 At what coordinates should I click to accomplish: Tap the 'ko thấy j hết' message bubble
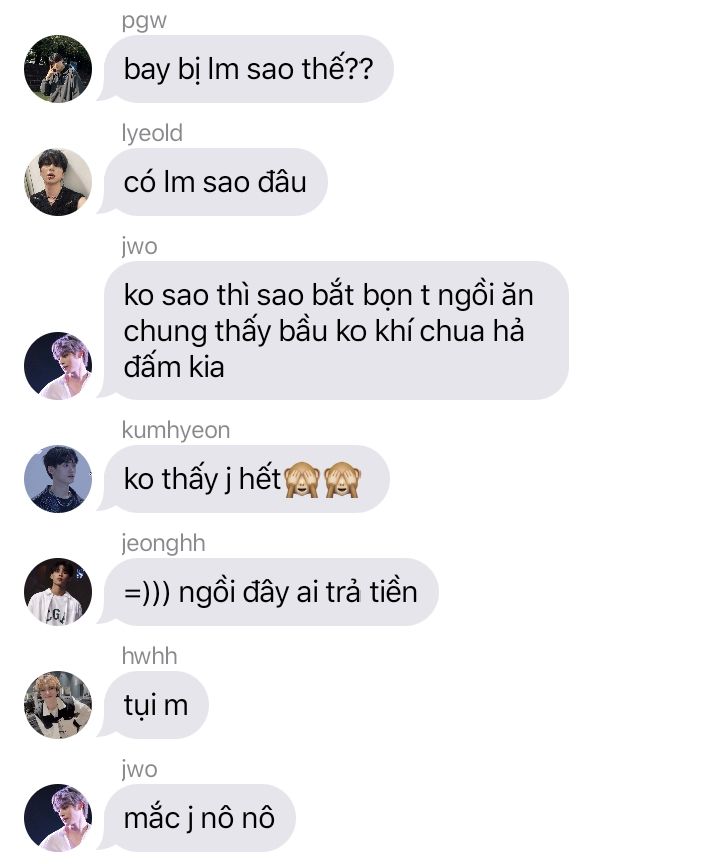(243, 479)
